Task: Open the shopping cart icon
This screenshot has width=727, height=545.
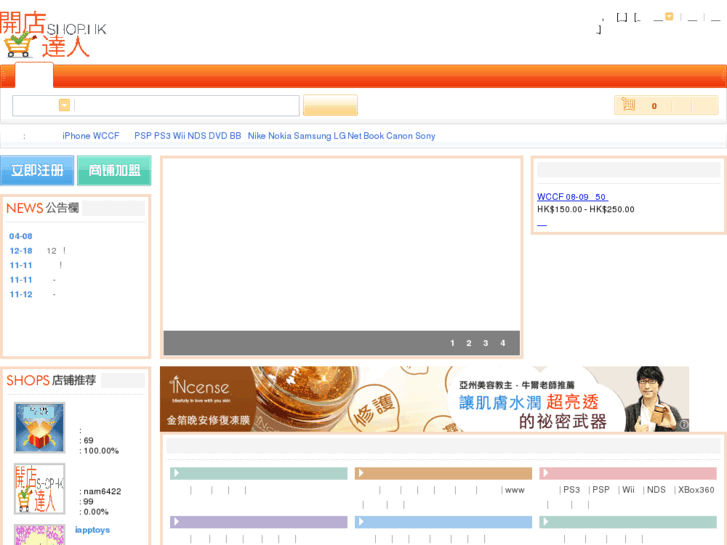Action: (x=628, y=105)
